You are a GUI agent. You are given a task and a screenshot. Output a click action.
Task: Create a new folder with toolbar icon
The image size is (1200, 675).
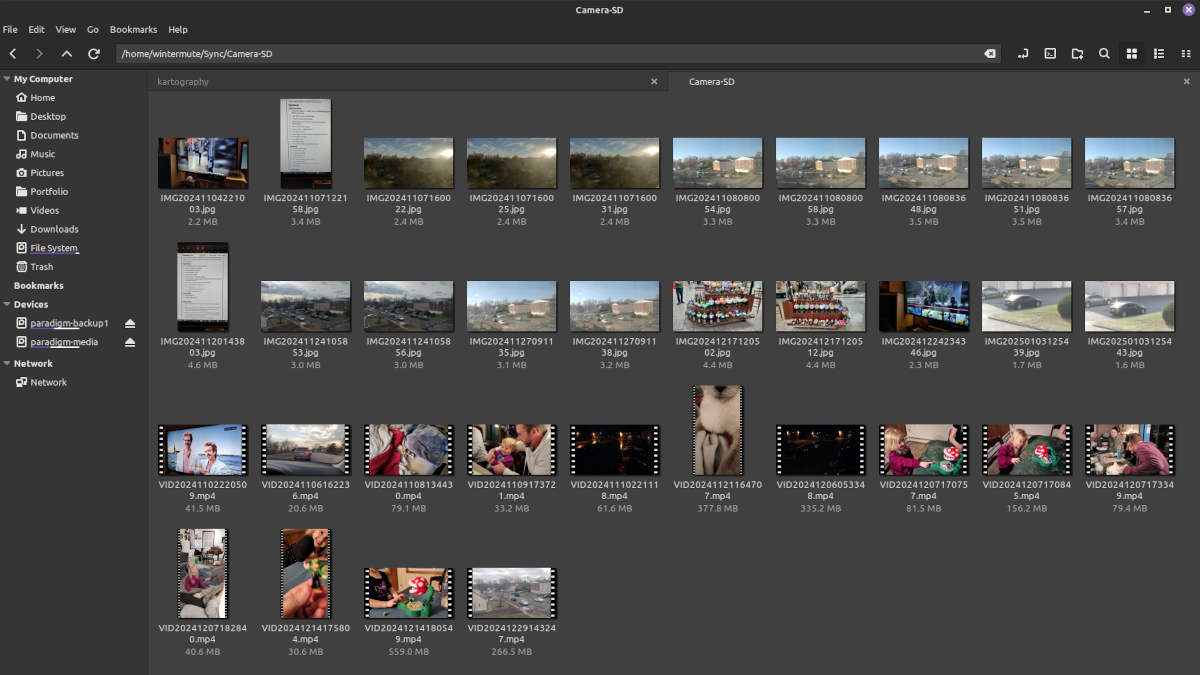(1077, 54)
